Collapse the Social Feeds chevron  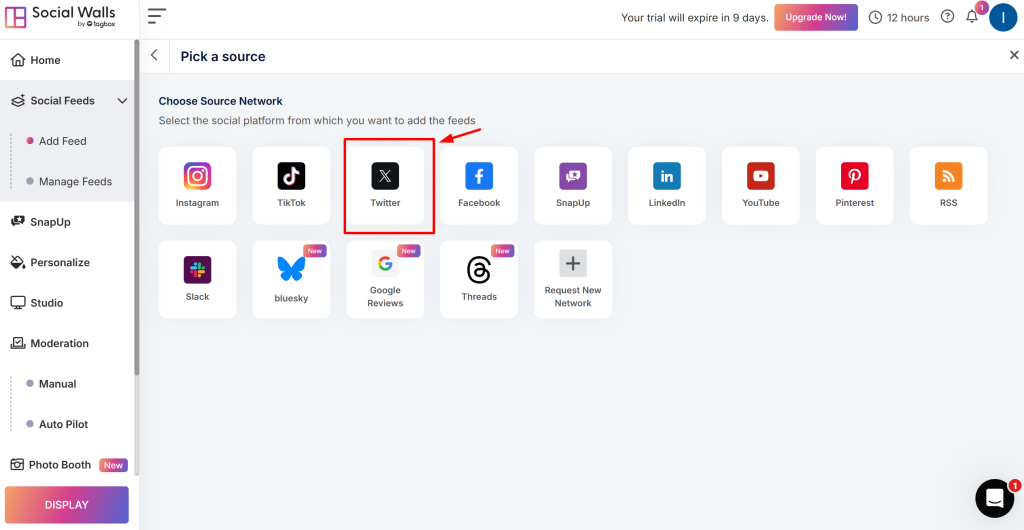tap(121, 101)
